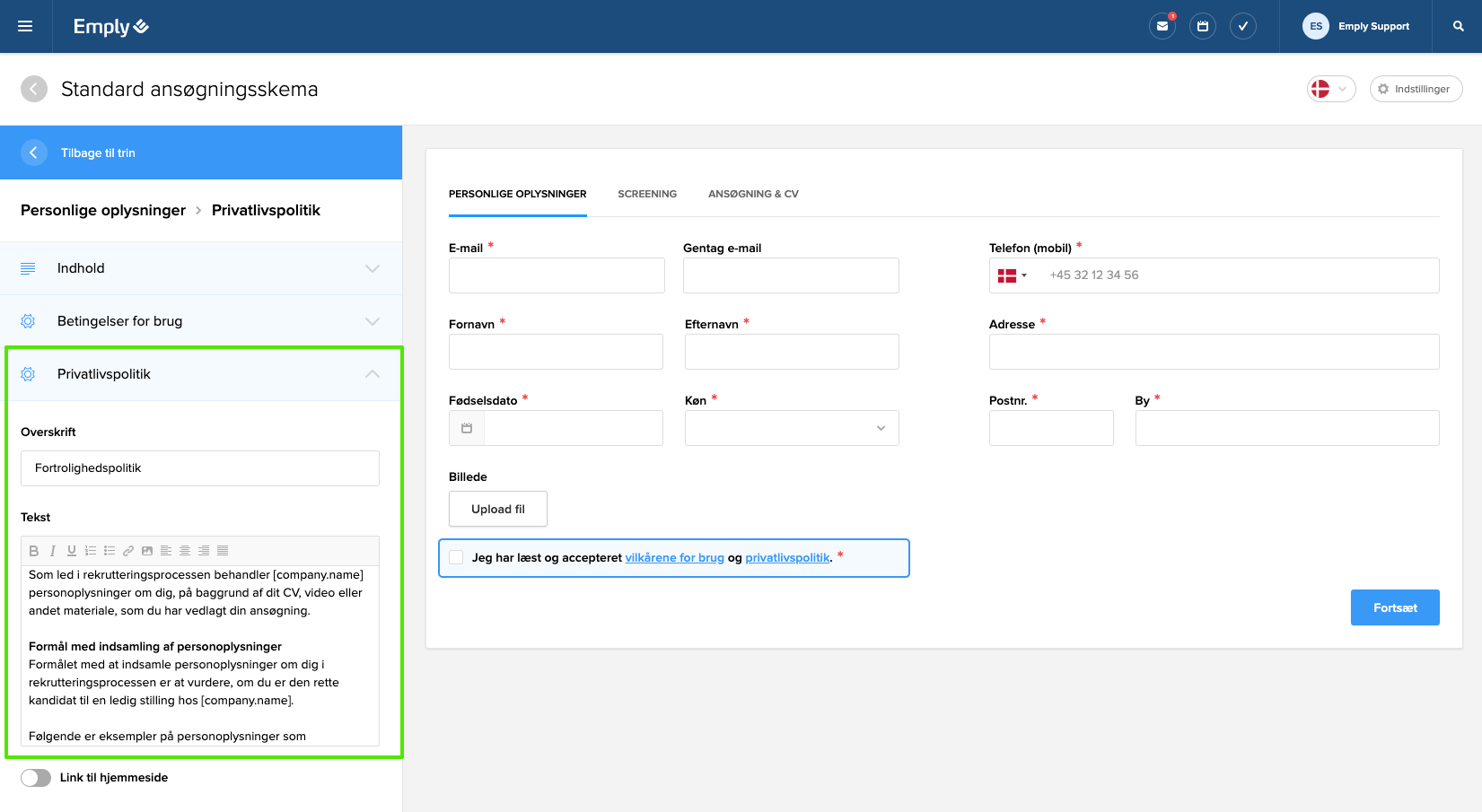Open the mail inbox icon in header
1482x812 pixels.
(x=1162, y=26)
